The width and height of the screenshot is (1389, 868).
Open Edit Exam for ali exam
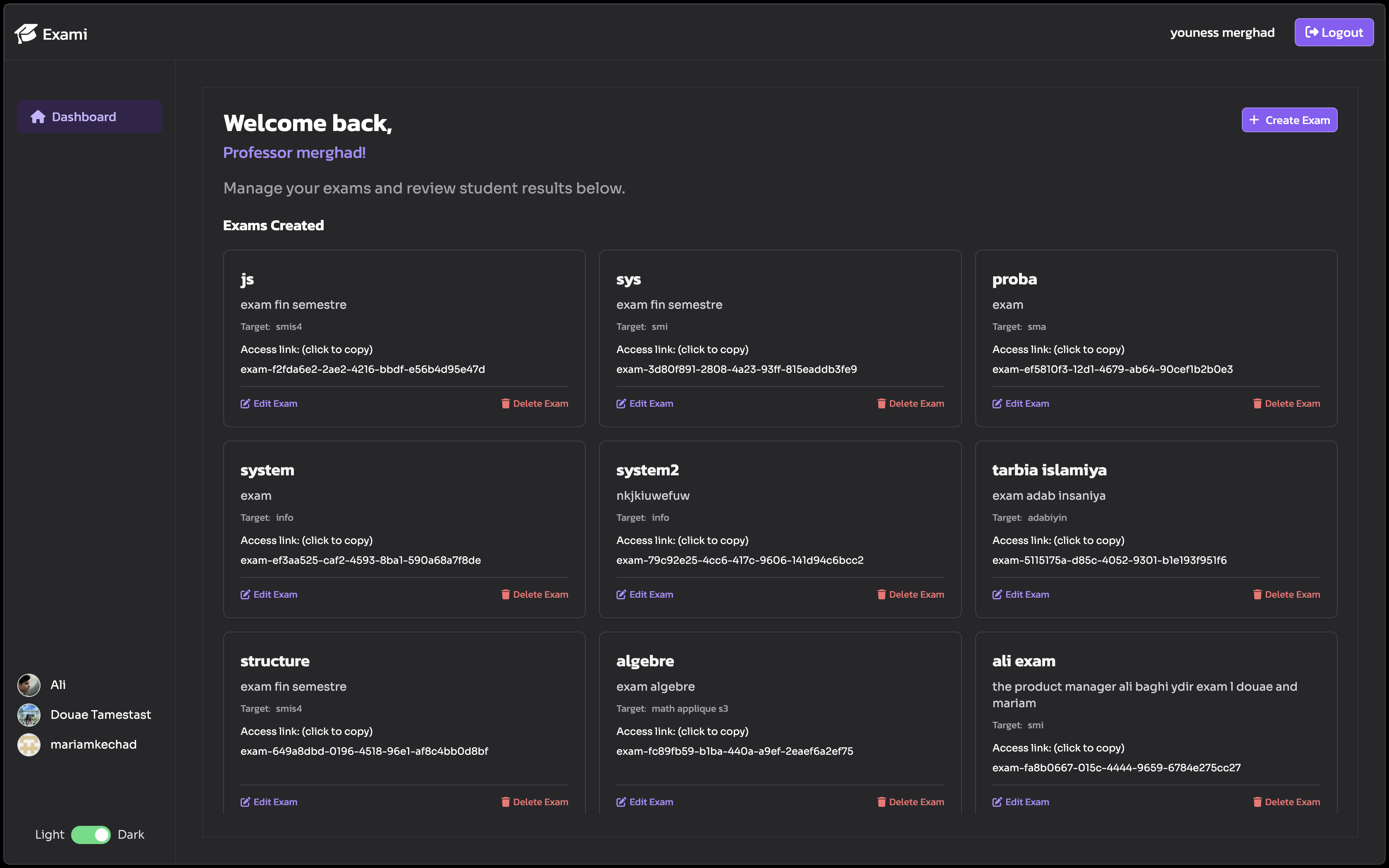pos(1020,801)
